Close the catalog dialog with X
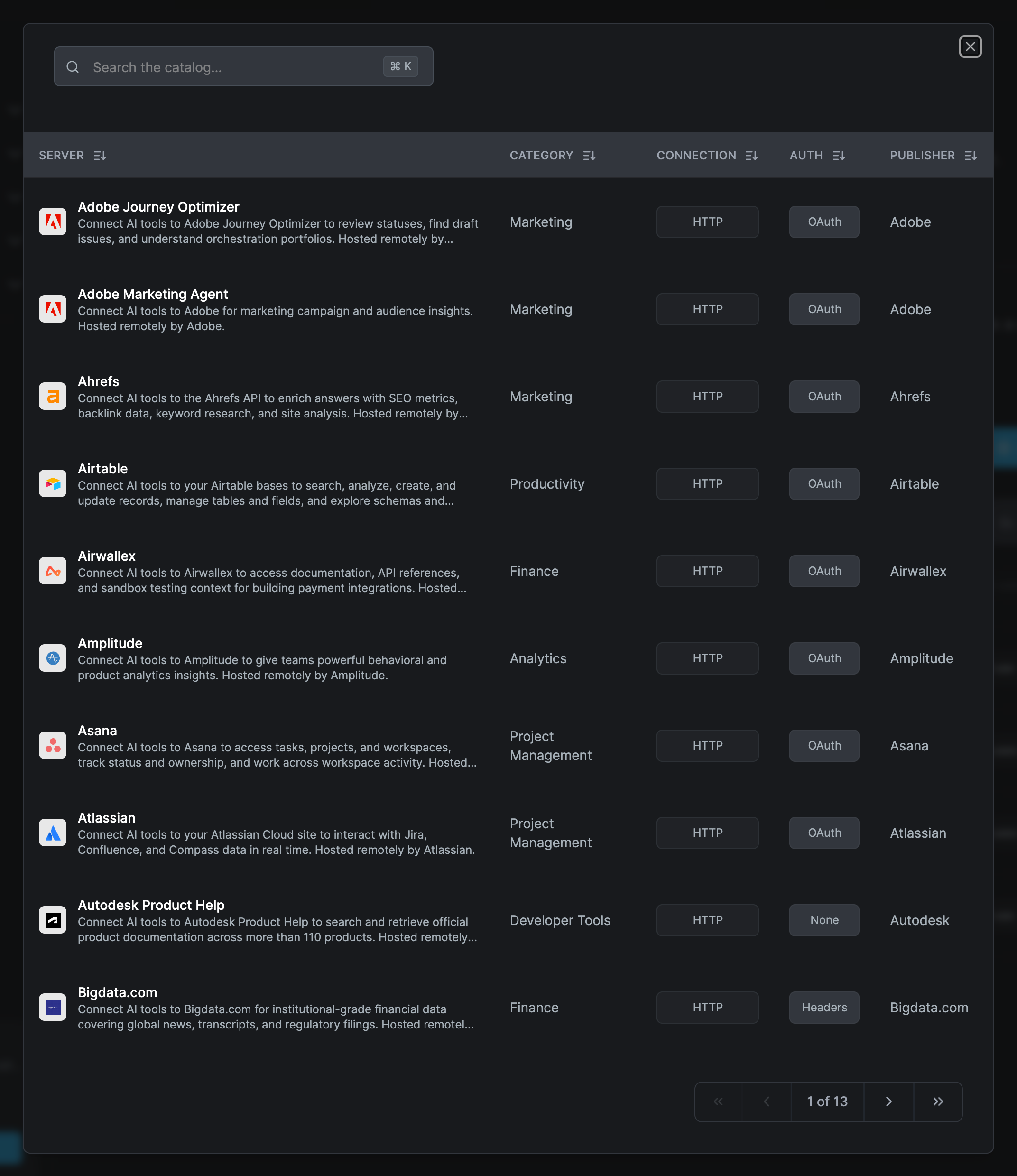This screenshot has width=1017, height=1176. point(970,46)
